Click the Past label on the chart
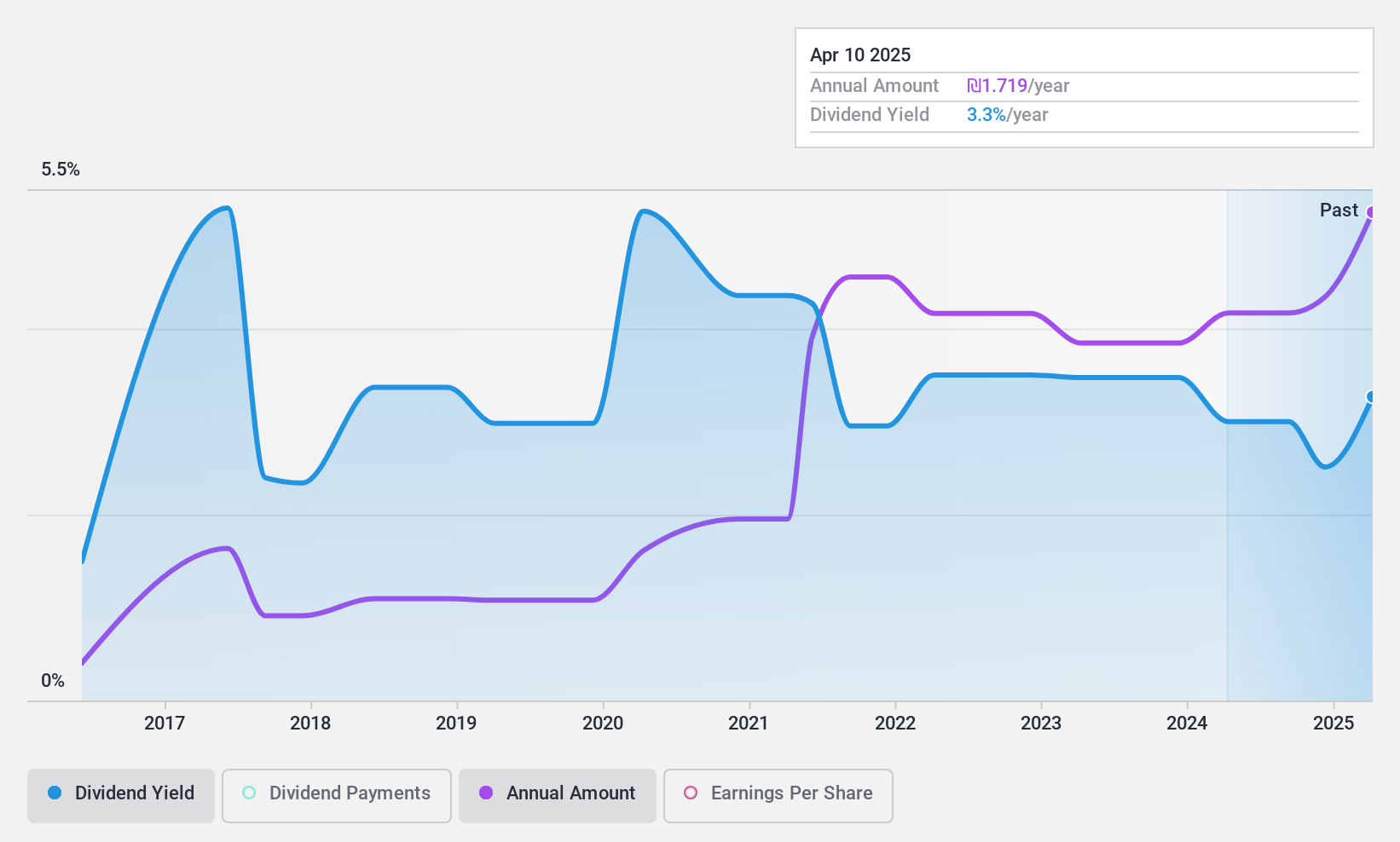This screenshot has width=1400, height=842. click(x=1339, y=210)
